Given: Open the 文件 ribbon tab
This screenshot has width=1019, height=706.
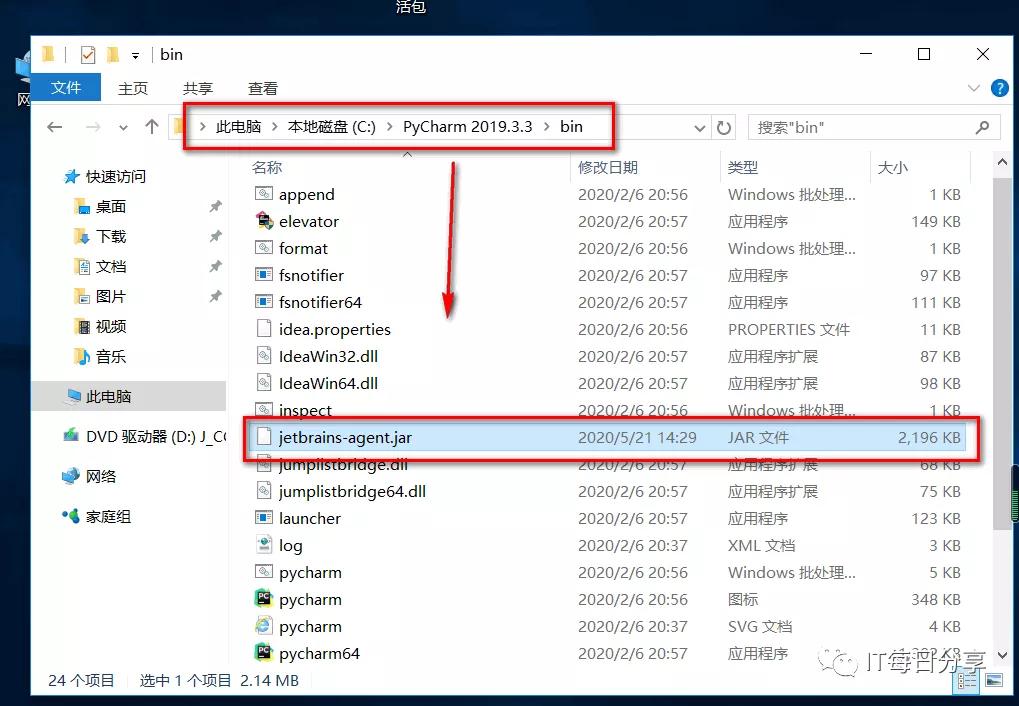Looking at the screenshot, I should point(66,88).
